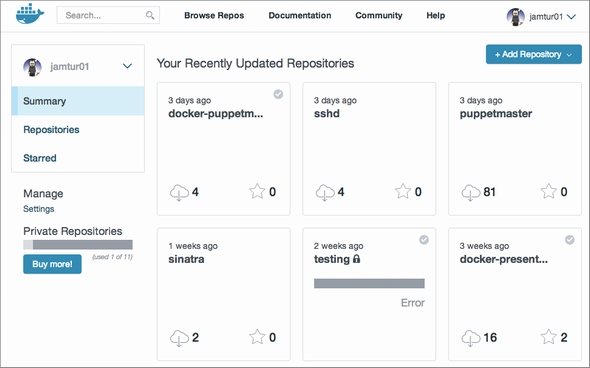This screenshot has height=368, width=590.
Task: Open the Help menu item
Action: click(436, 15)
